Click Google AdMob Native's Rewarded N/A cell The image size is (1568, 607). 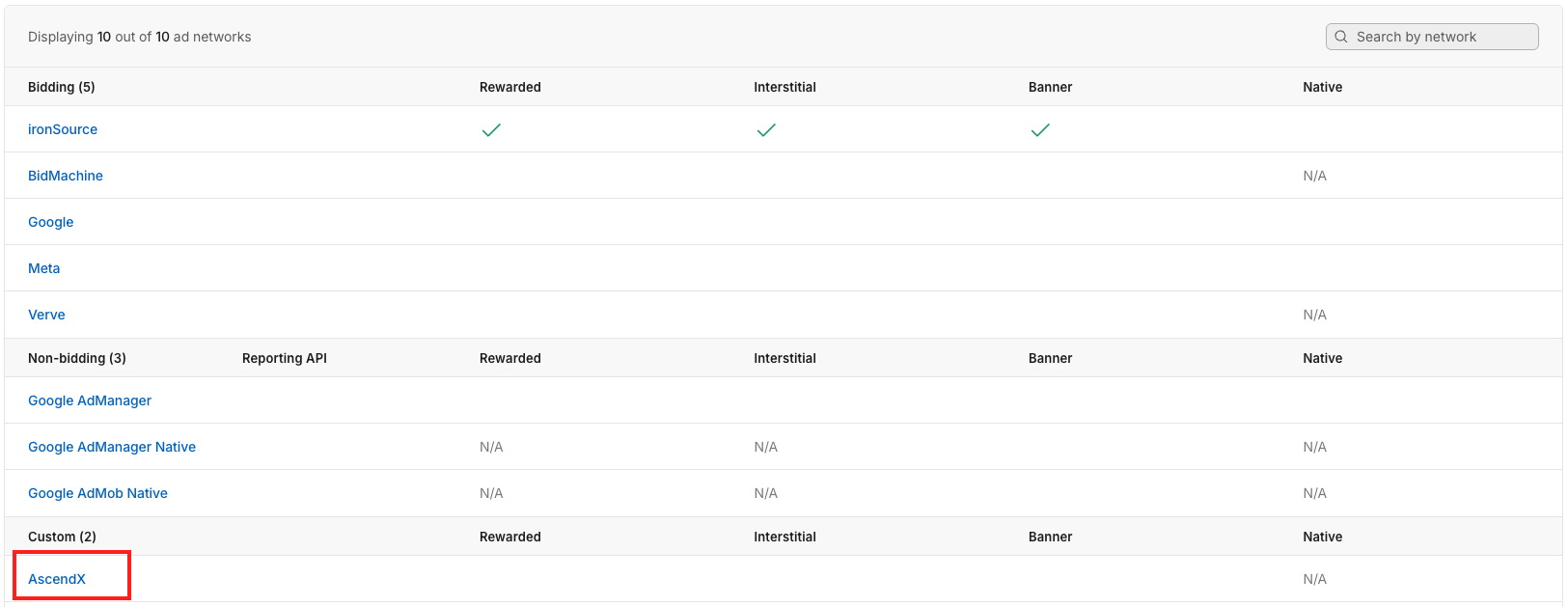(491, 493)
